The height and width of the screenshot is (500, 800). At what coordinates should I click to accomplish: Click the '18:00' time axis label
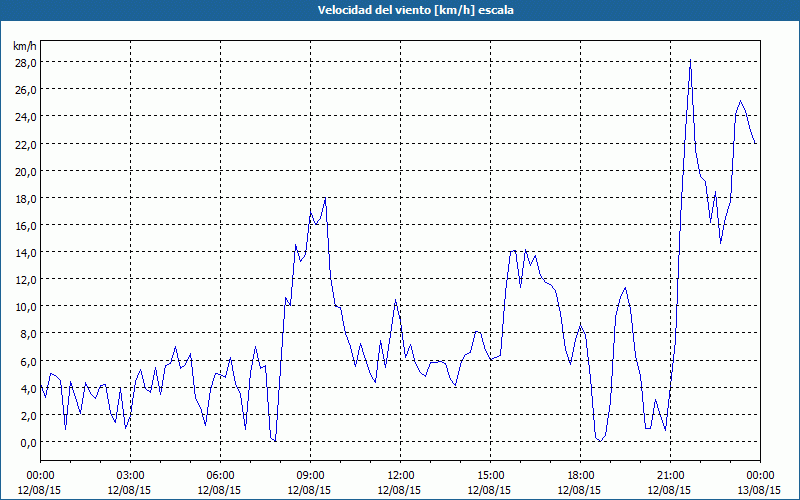click(x=581, y=476)
